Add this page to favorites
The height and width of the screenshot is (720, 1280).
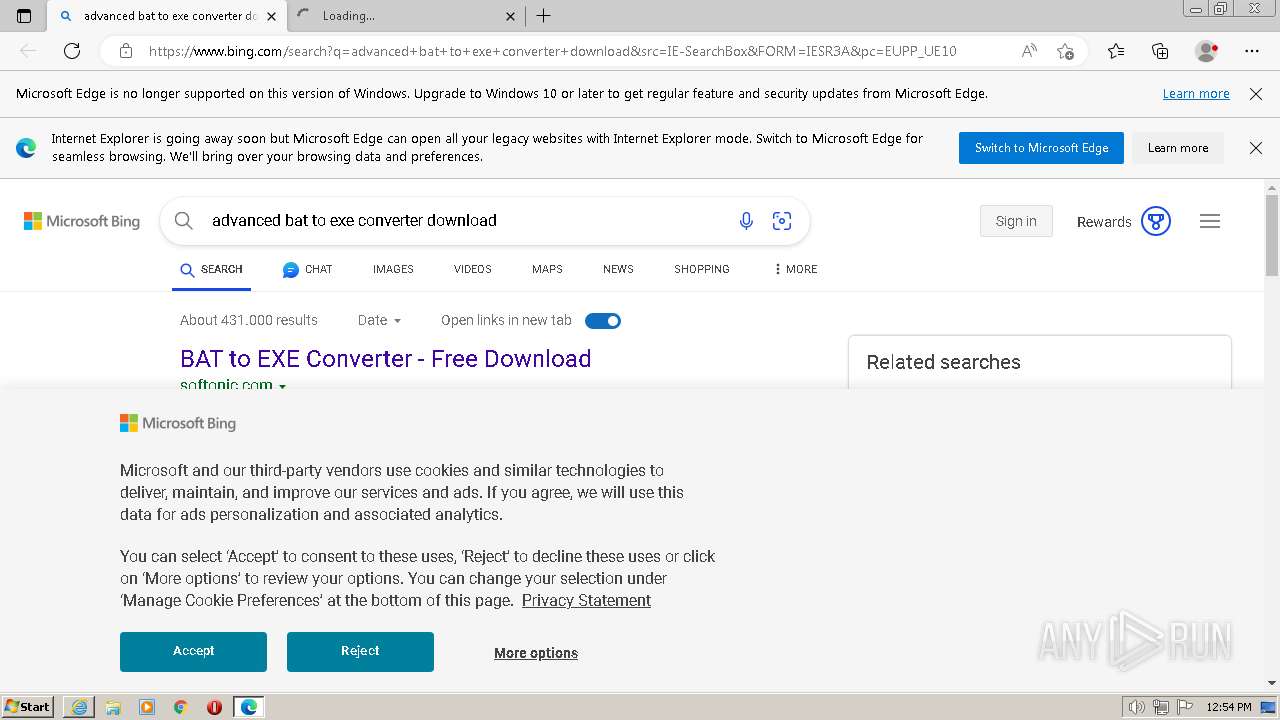(x=1065, y=51)
